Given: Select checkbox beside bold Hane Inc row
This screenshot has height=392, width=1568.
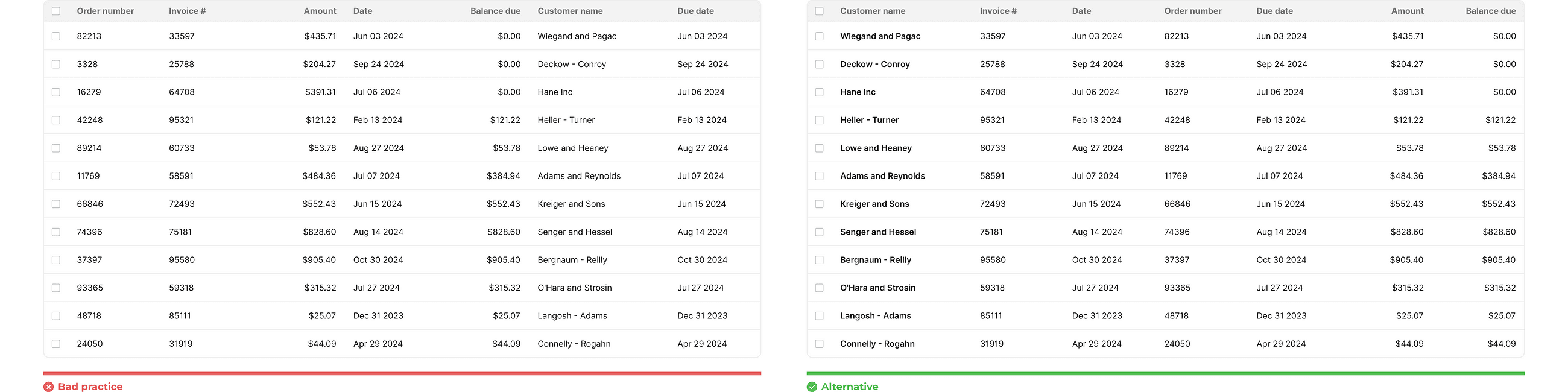Looking at the screenshot, I should 820,92.
